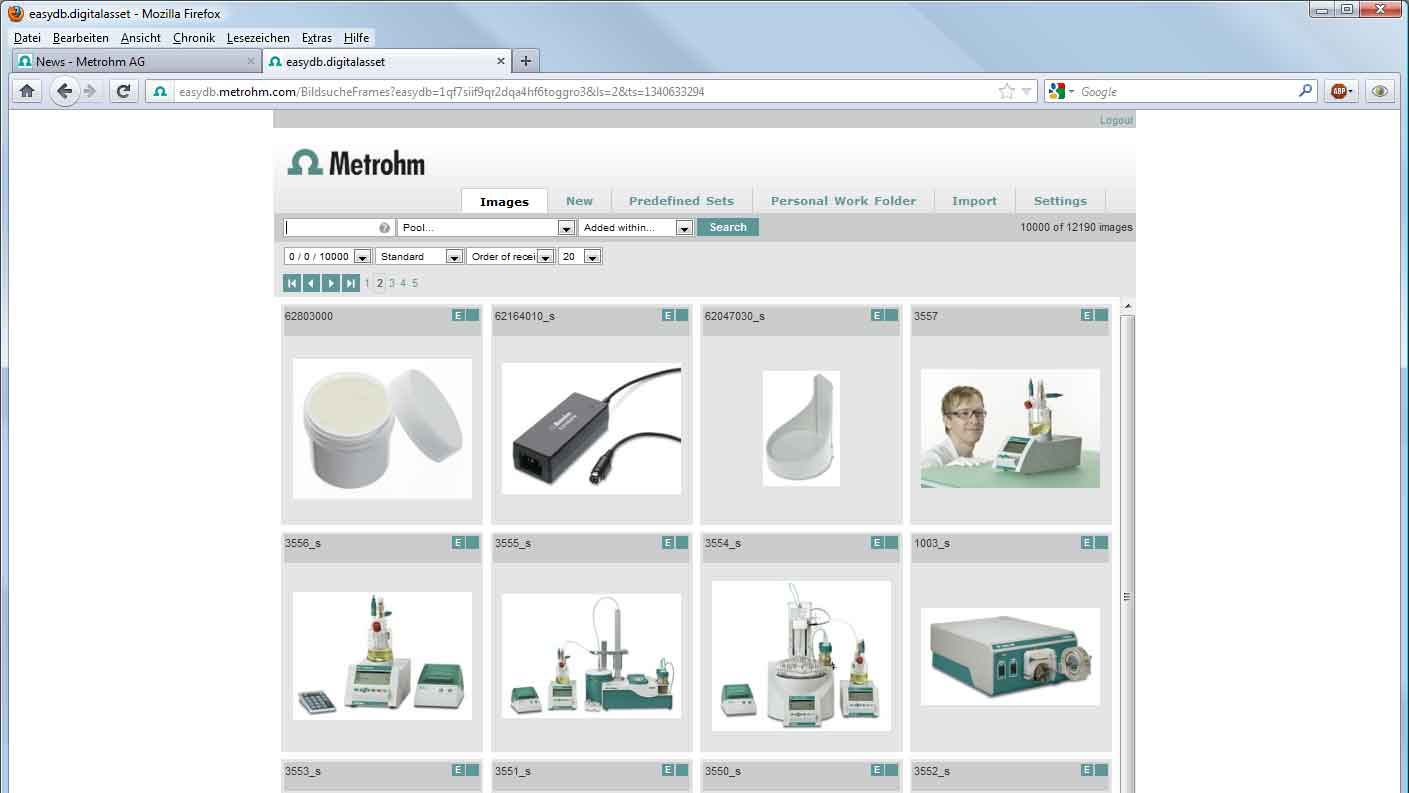The width and height of the screenshot is (1409, 793).
Task: Click the E icon on card 62803000
Action: [458, 315]
